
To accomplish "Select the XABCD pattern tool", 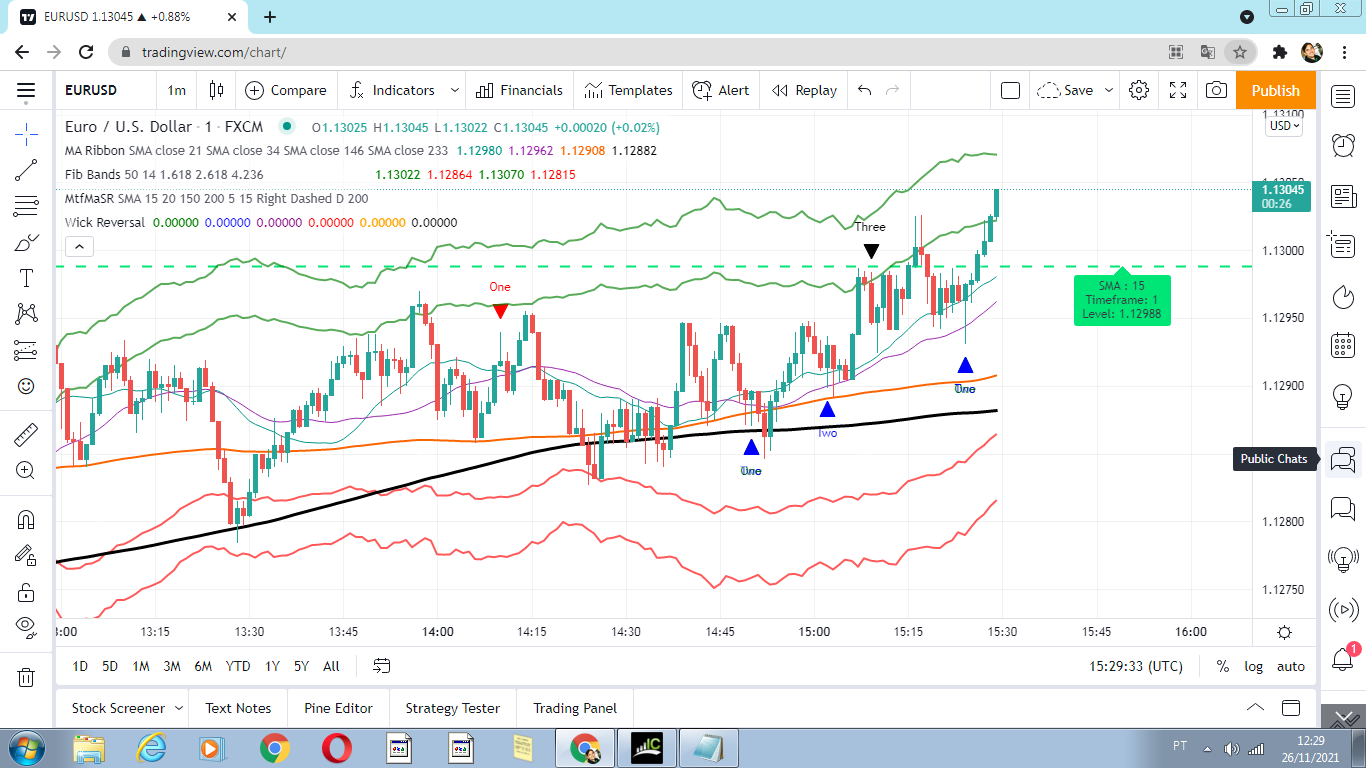I will (x=26, y=314).
